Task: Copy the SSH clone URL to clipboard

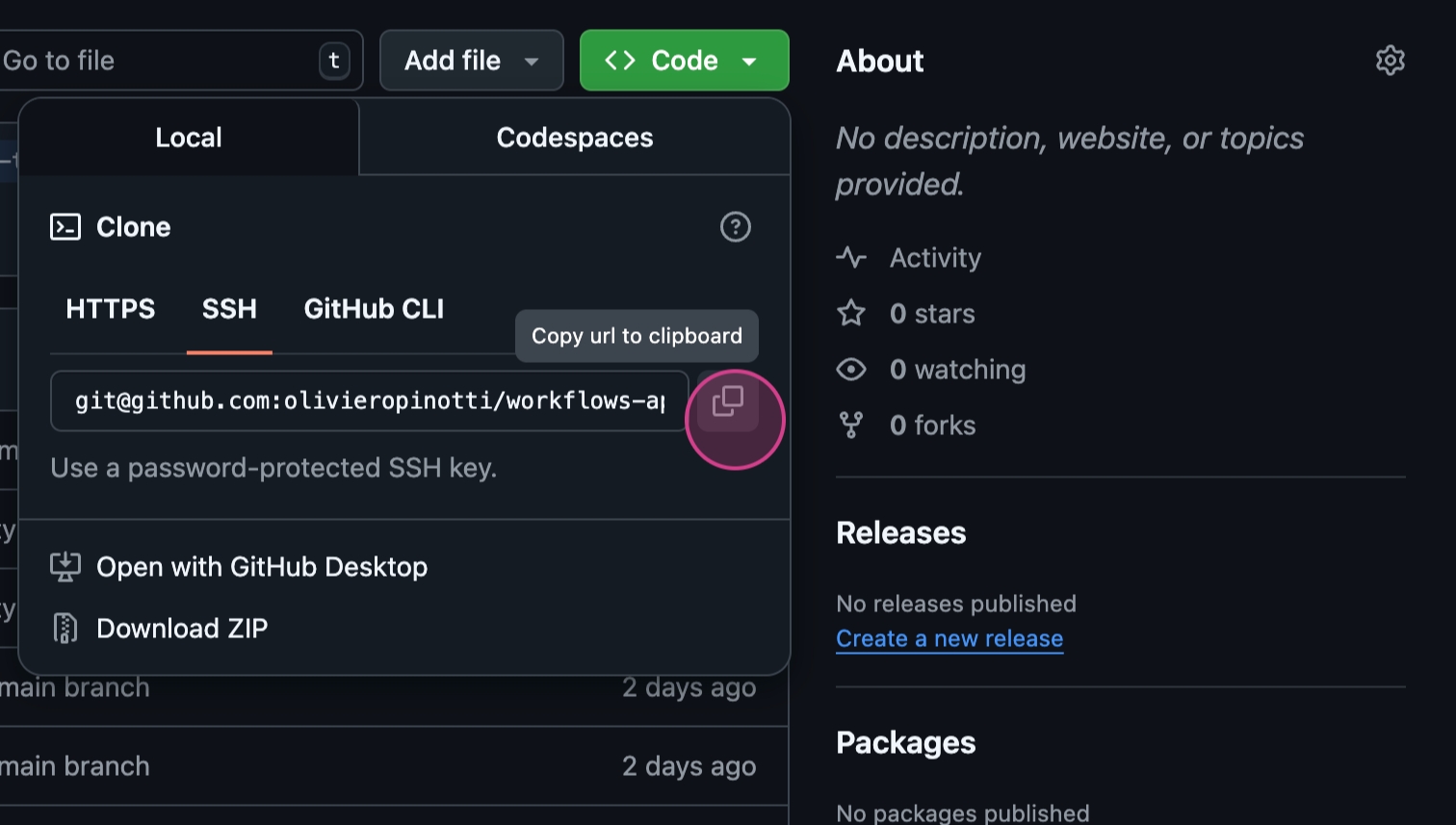Action: [728, 401]
